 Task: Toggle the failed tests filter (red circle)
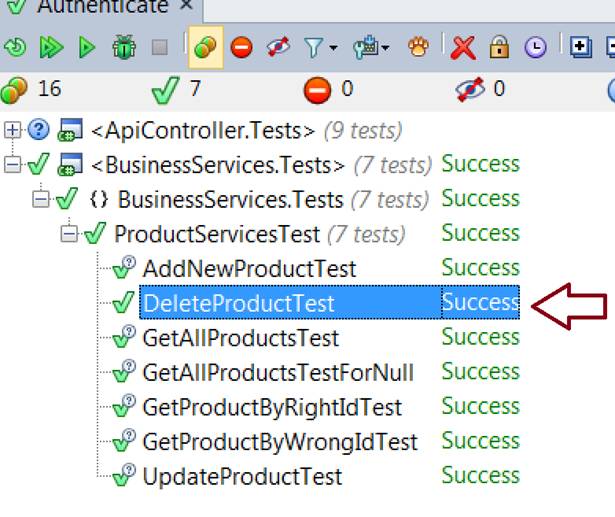coord(241,46)
